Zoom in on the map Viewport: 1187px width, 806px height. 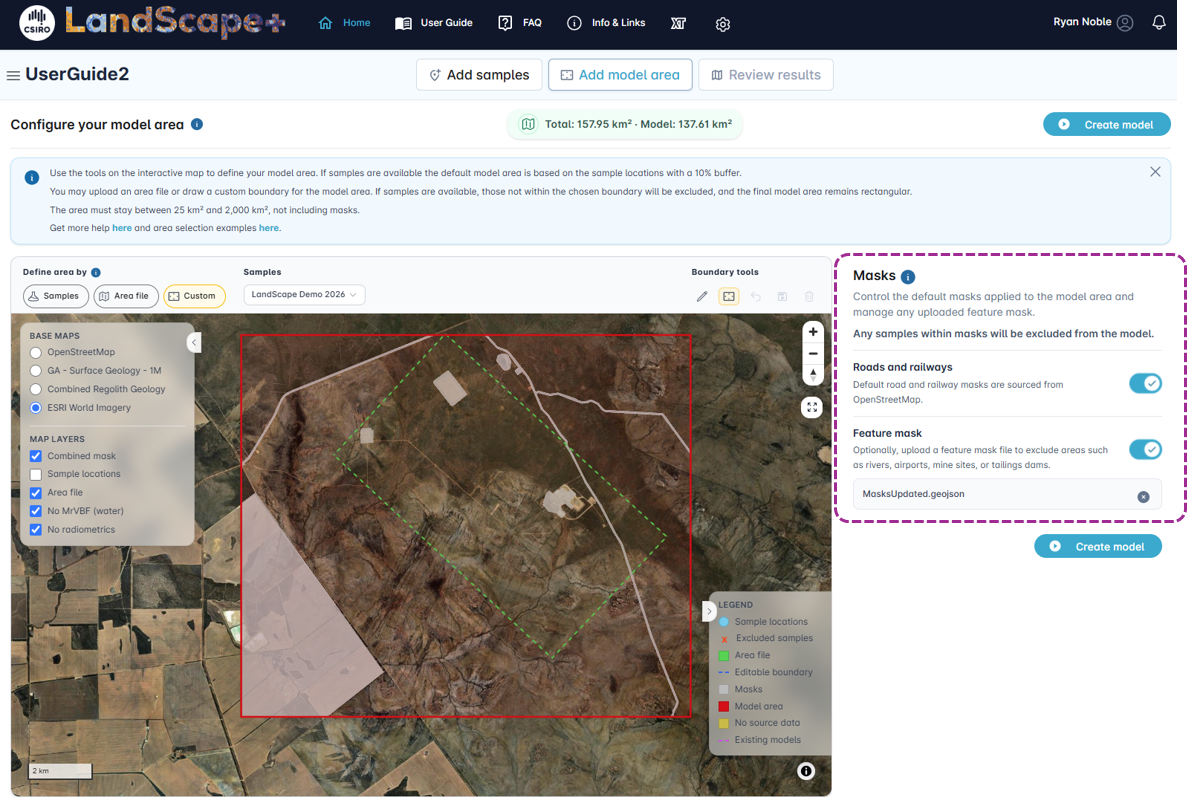(813, 332)
